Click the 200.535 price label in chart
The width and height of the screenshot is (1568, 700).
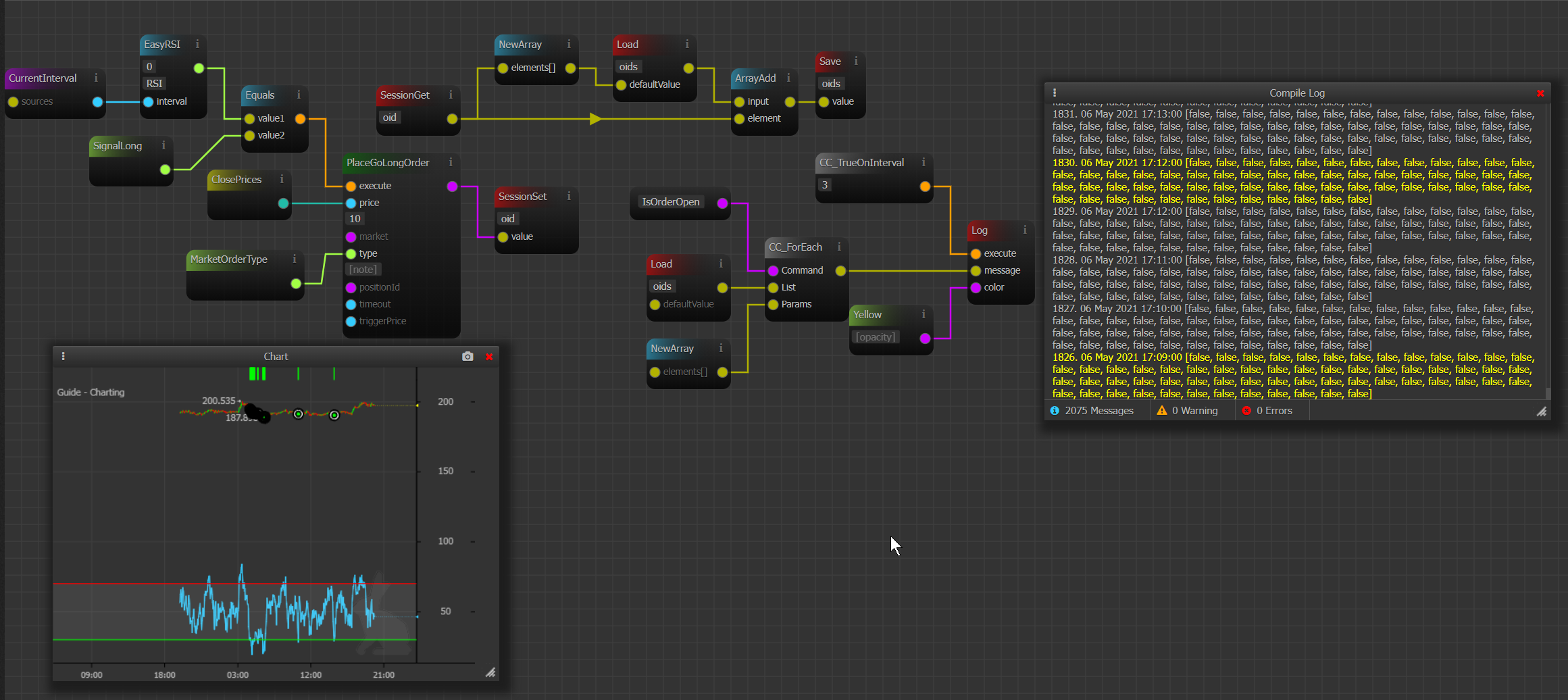point(219,401)
